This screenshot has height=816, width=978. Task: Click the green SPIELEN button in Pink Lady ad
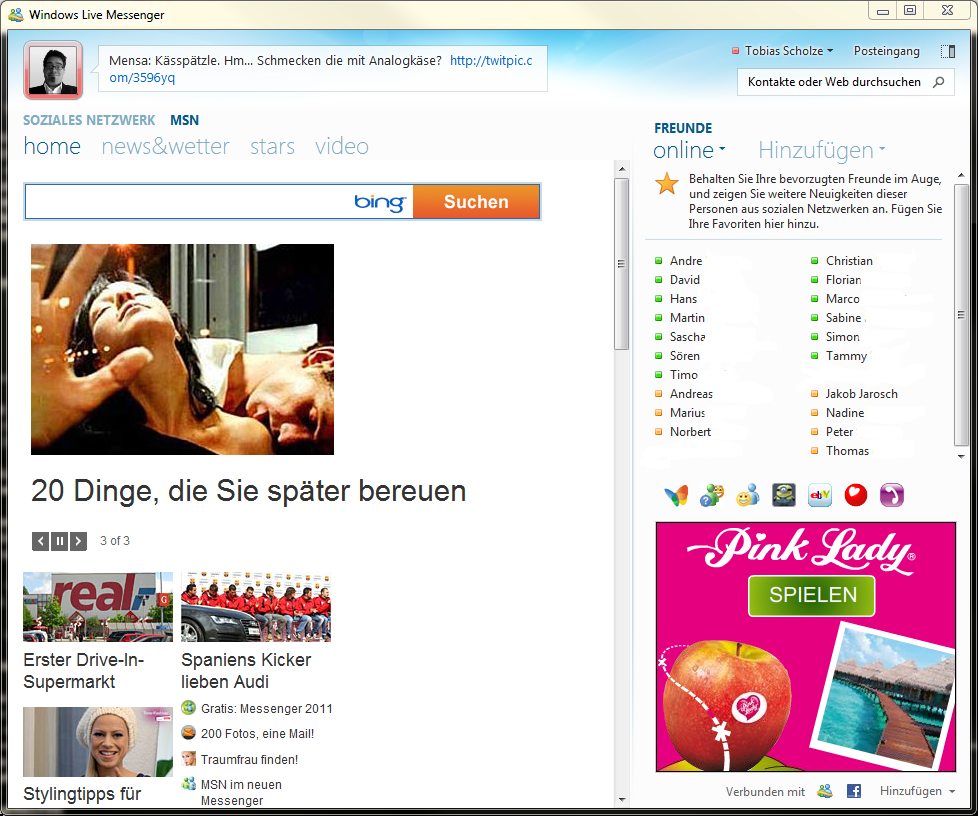tap(812, 595)
